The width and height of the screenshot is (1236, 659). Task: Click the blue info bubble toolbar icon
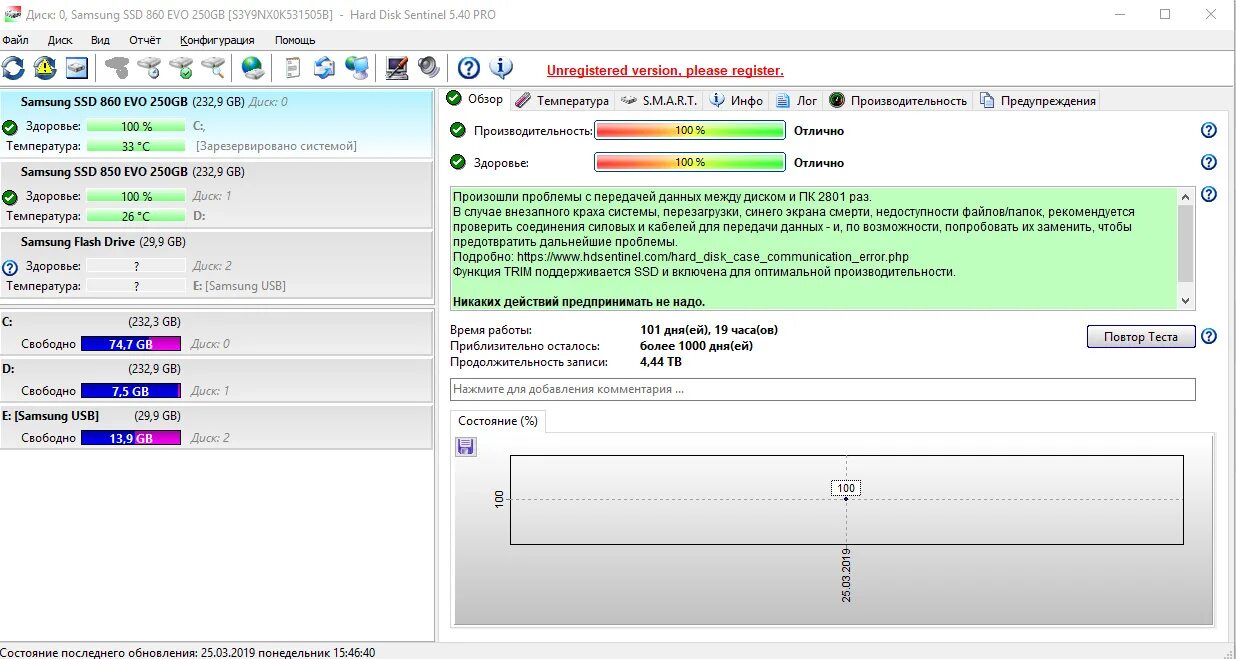[501, 68]
